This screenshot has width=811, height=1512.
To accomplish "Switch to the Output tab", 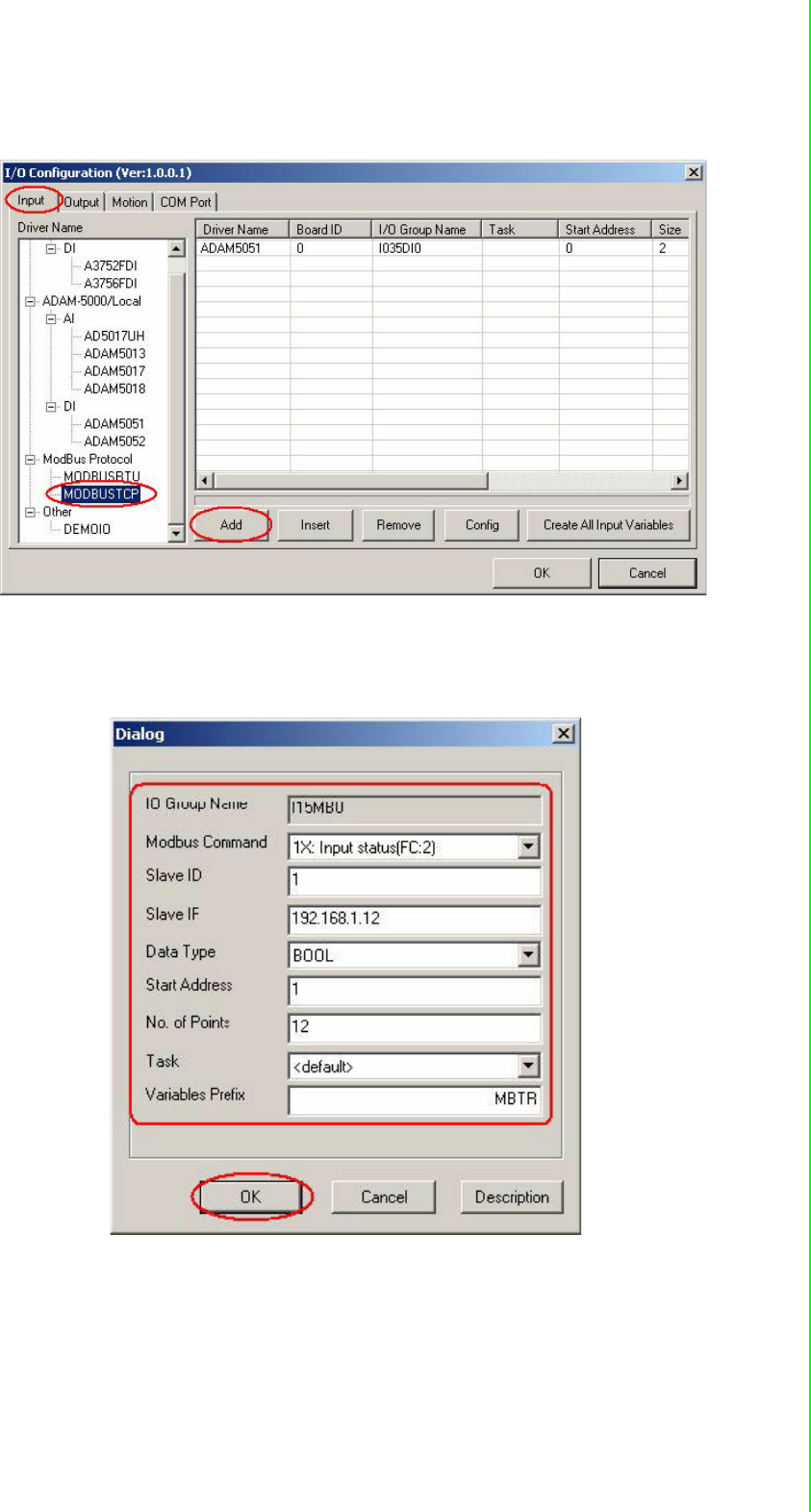I will coord(82,202).
